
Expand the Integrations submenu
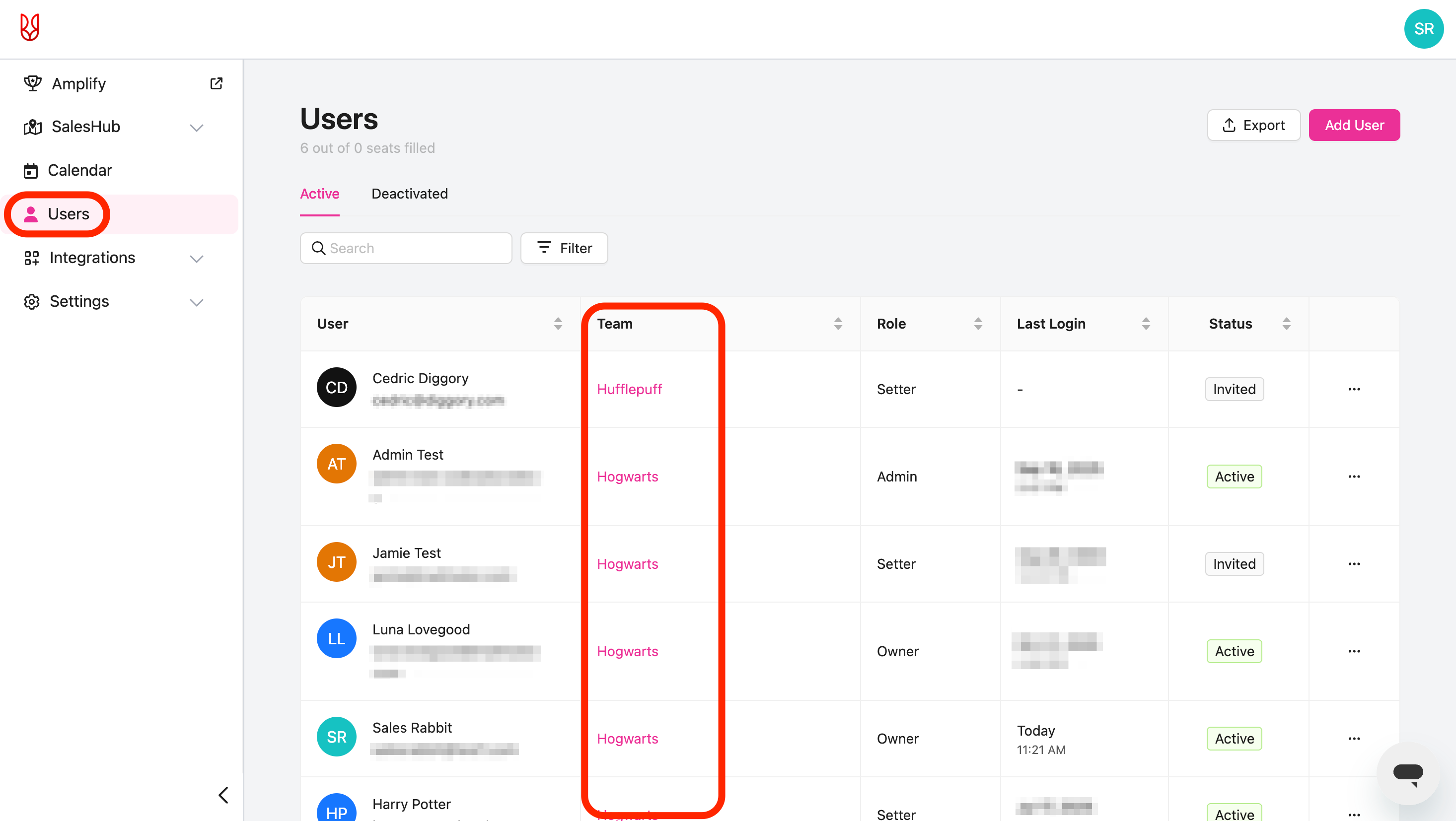click(196, 258)
